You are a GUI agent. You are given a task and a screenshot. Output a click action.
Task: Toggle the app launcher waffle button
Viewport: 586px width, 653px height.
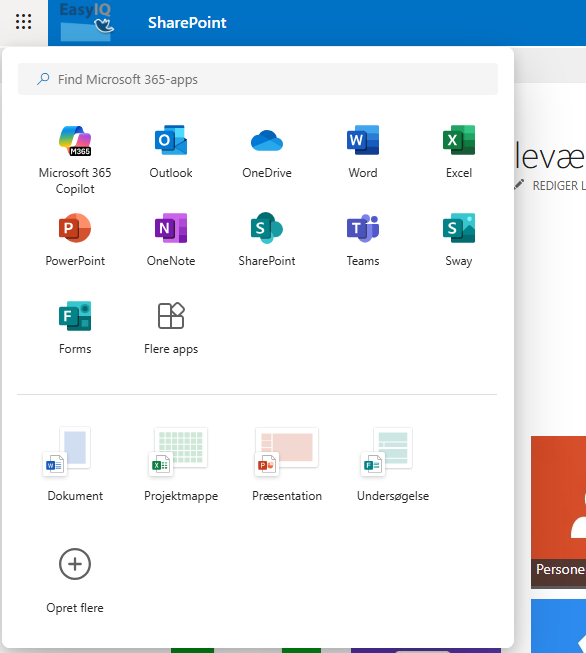[x=24, y=22]
